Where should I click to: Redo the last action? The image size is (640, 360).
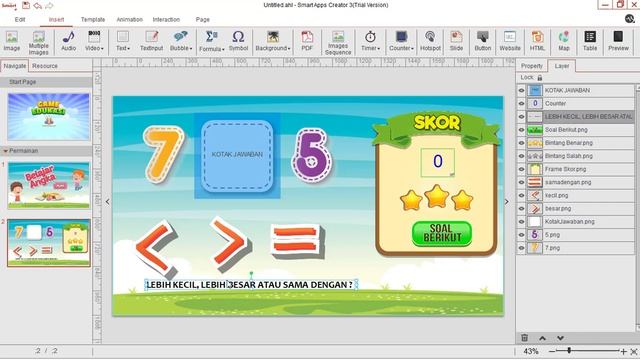49,5
